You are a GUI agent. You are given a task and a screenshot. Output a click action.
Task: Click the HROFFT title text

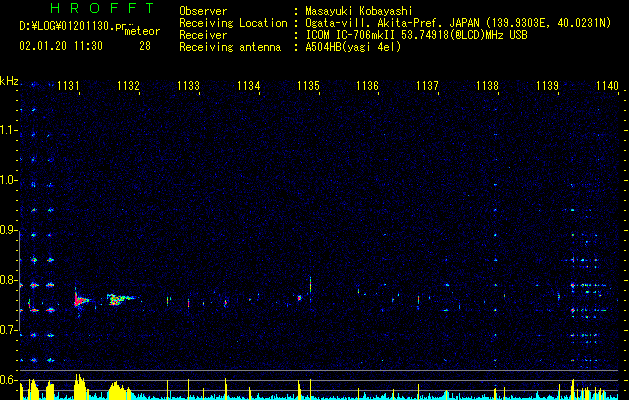coord(102,8)
